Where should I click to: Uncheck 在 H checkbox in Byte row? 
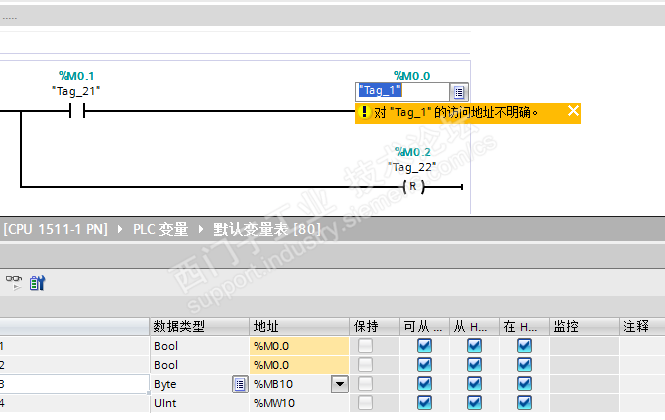coord(524,384)
